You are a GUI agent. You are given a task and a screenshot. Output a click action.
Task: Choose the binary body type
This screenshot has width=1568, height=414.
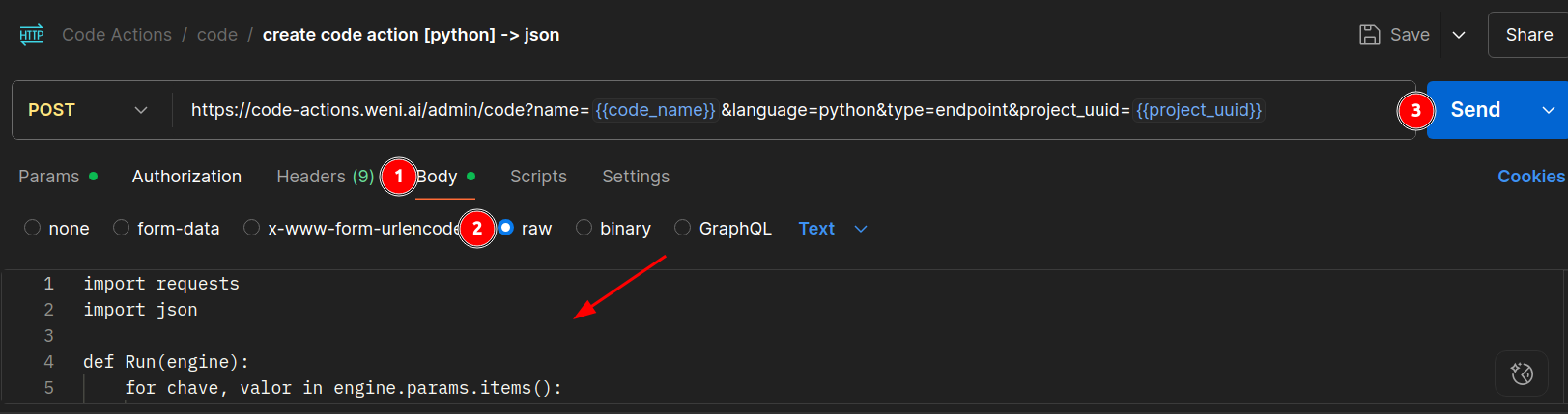[584, 228]
